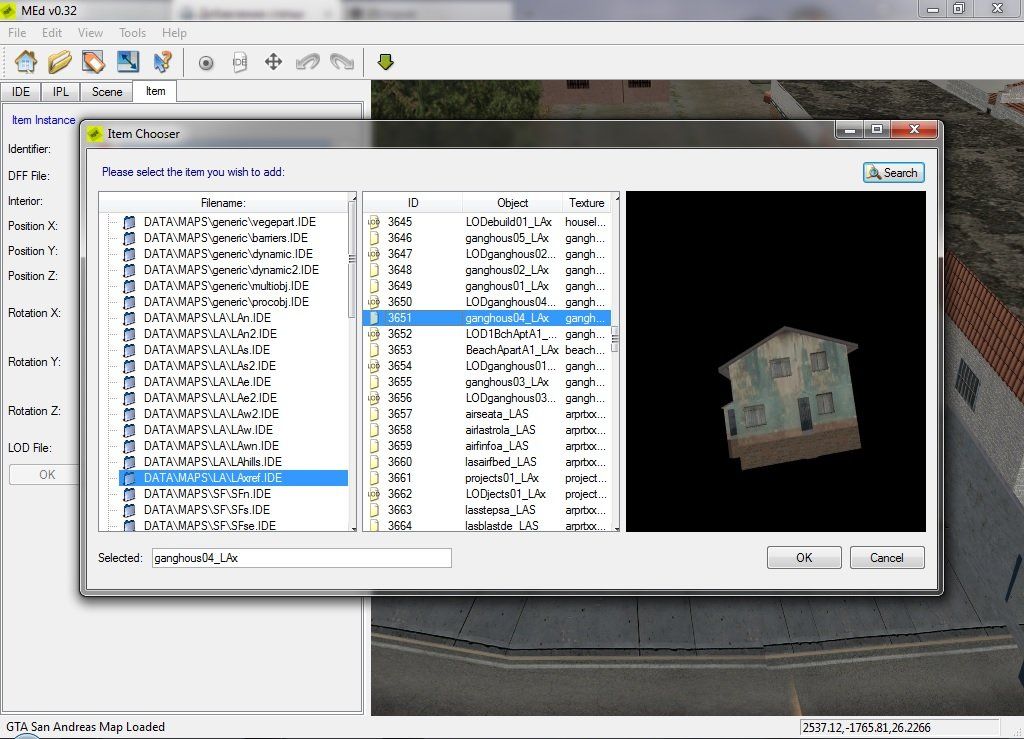
Task: Select DATA\MAPS\LA\LAhills.IDE file
Action: tap(213, 462)
